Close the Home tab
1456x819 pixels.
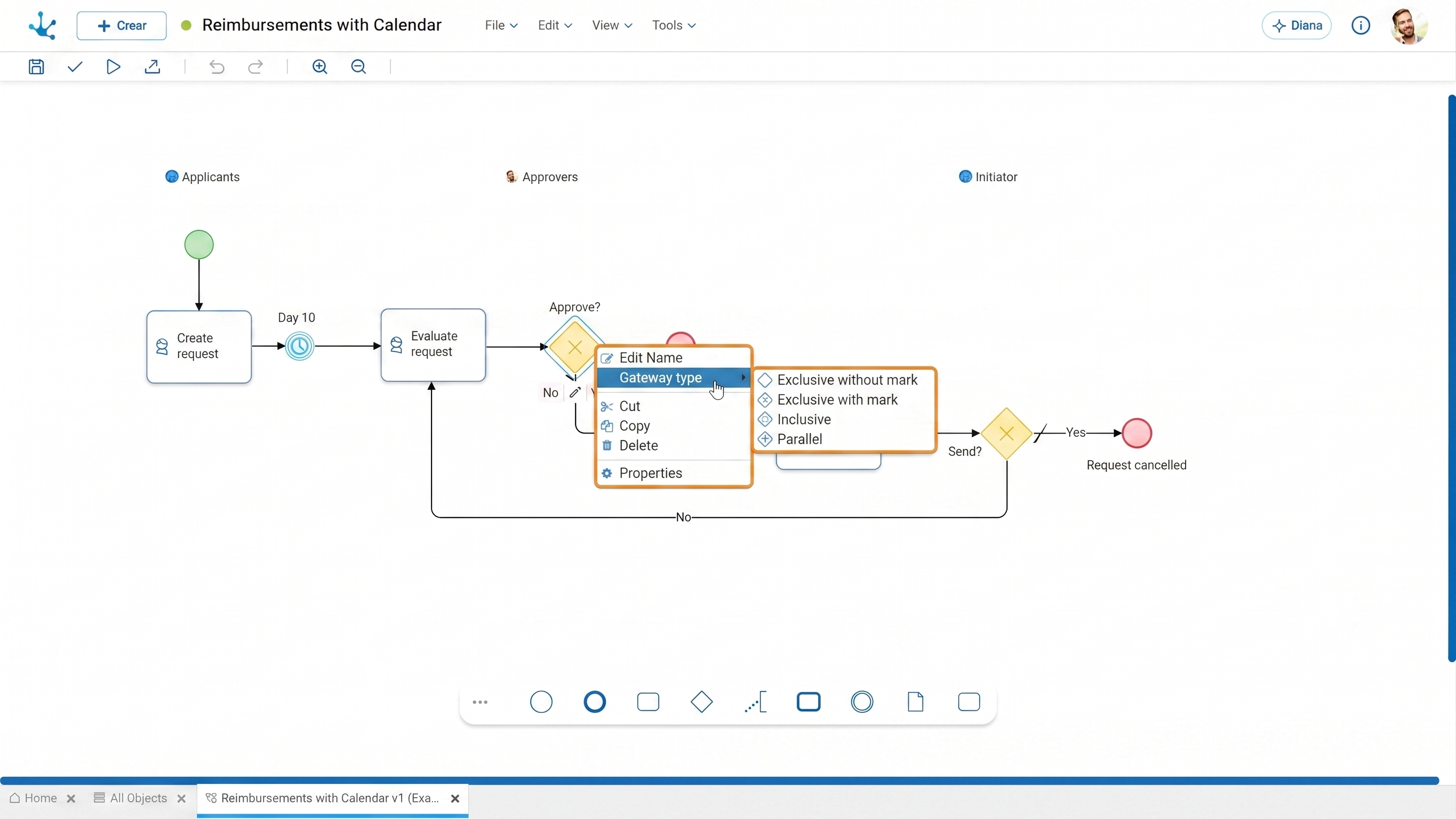click(x=71, y=799)
